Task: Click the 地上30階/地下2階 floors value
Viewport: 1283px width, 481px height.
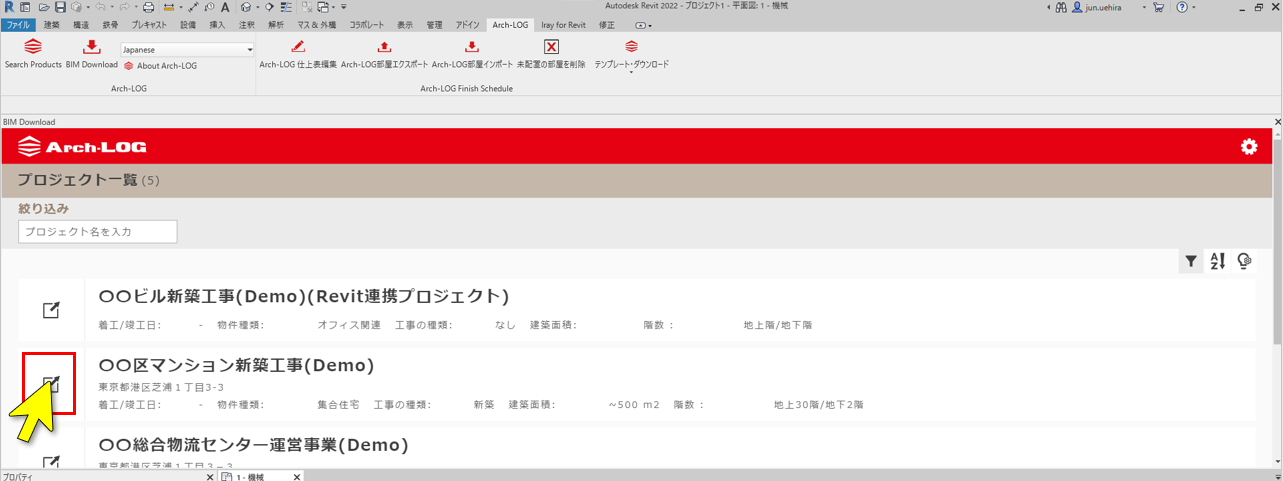Action: pos(818,405)
